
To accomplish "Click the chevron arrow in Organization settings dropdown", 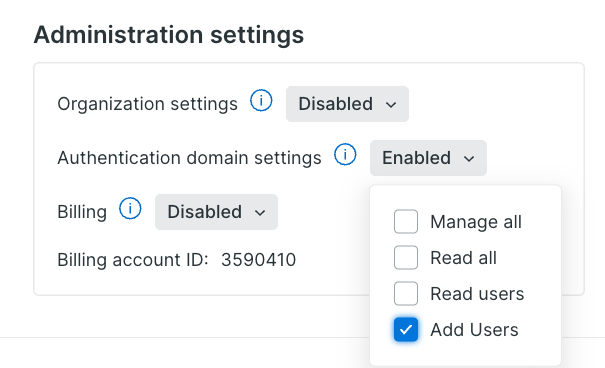I will coord(391,105).
